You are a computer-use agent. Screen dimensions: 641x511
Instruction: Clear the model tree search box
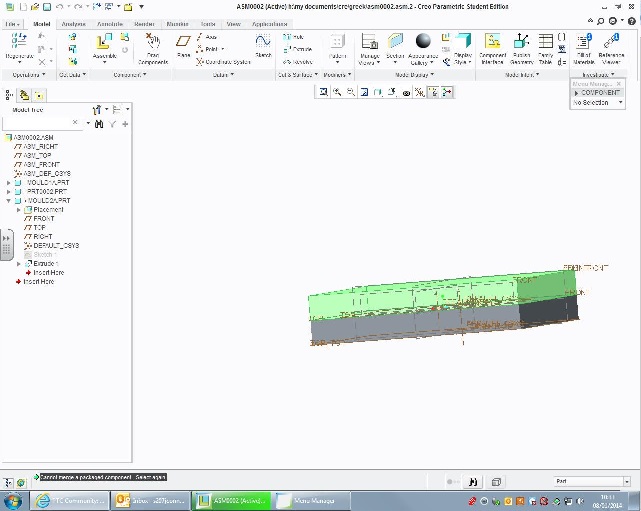75,122
